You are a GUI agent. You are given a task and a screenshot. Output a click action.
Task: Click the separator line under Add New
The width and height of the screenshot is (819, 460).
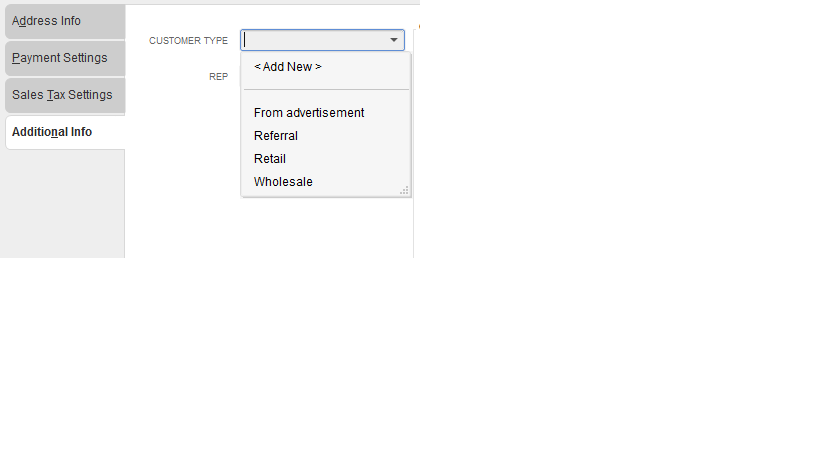pos(325,90)
